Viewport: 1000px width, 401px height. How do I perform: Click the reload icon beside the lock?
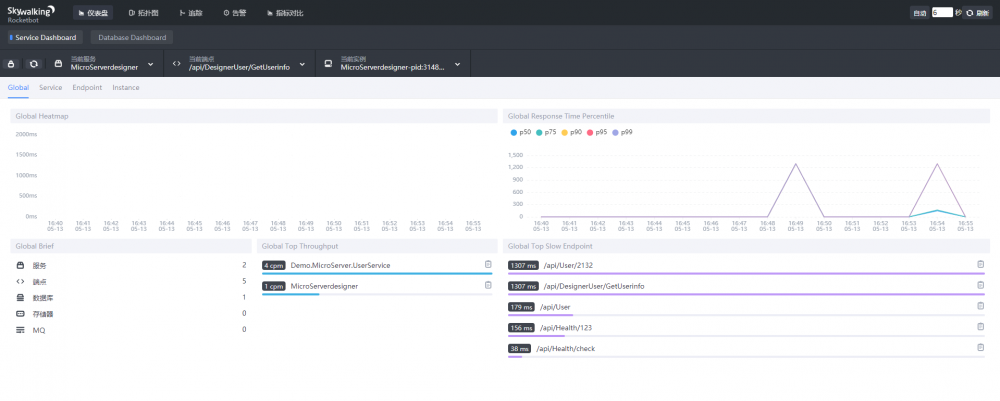coord(33,64)
